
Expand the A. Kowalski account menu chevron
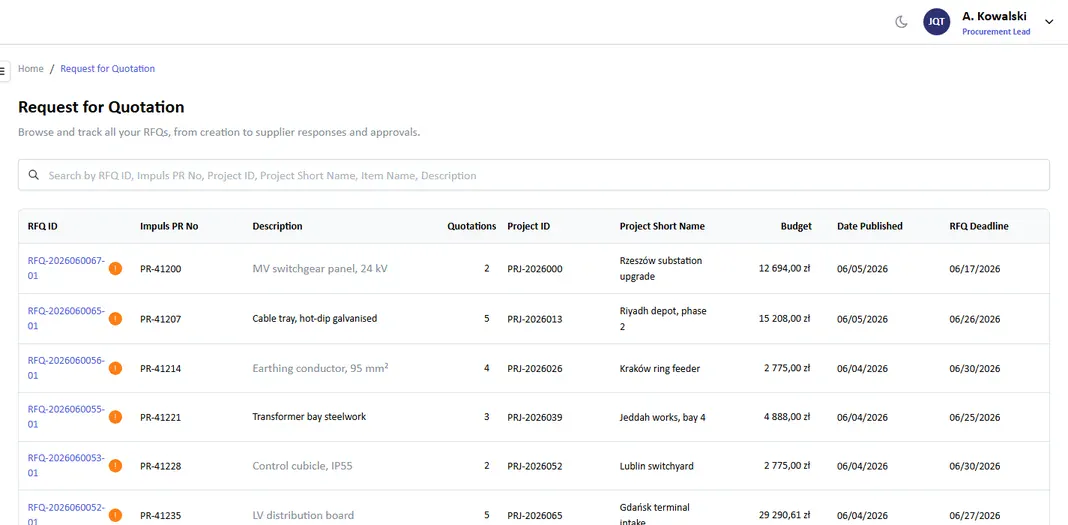point(1048,21)
